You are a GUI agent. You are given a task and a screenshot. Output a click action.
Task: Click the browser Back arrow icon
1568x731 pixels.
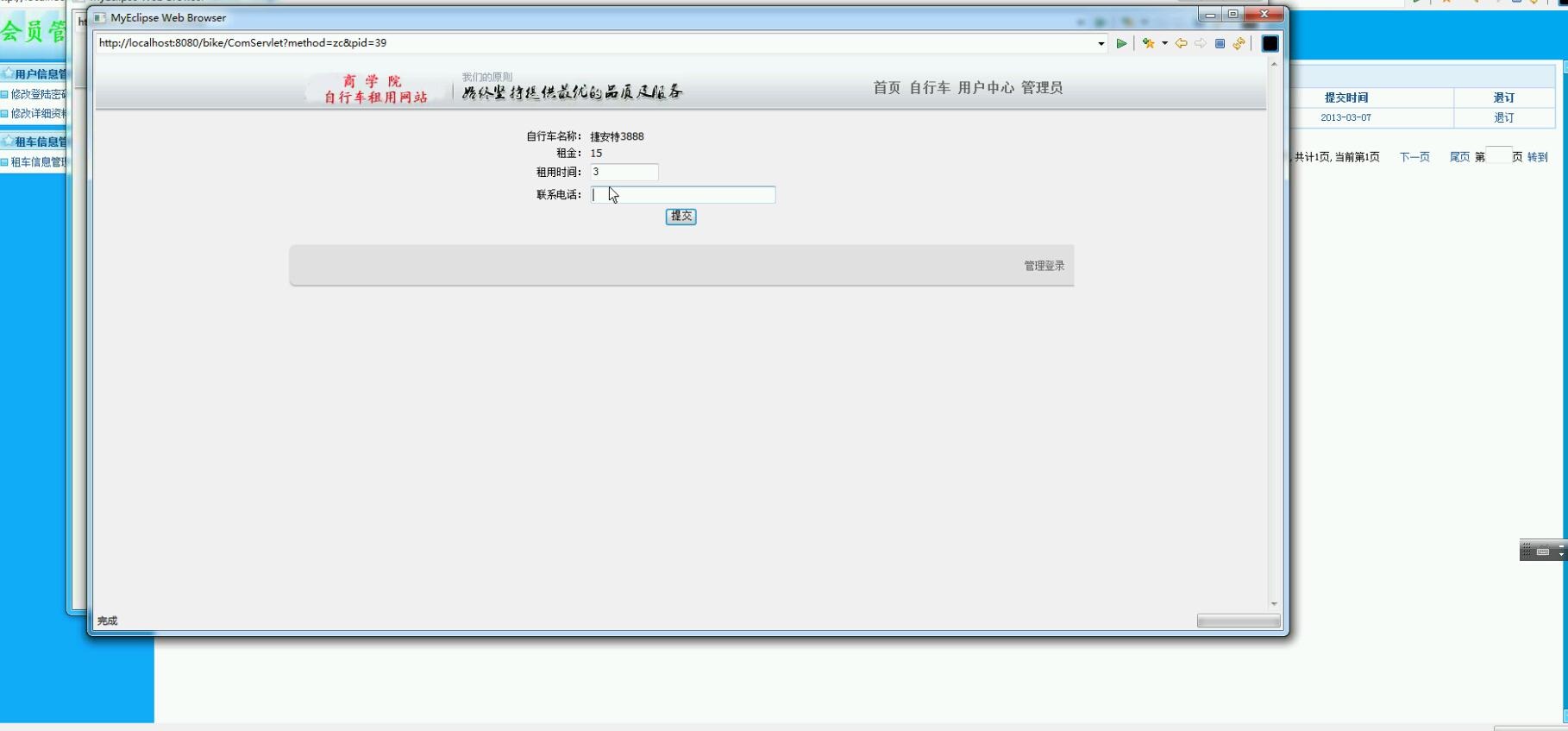1181,43
